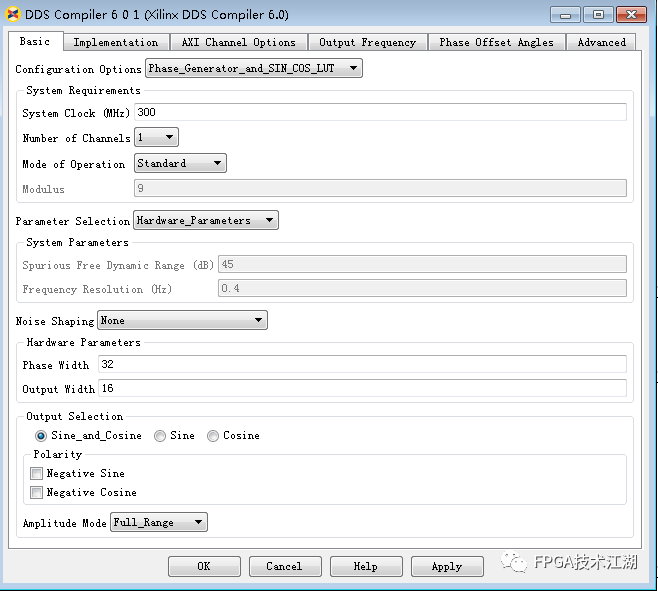Select the Sine_and_Cosine radio button
This screenshot has width=658, height=591.
41,436
